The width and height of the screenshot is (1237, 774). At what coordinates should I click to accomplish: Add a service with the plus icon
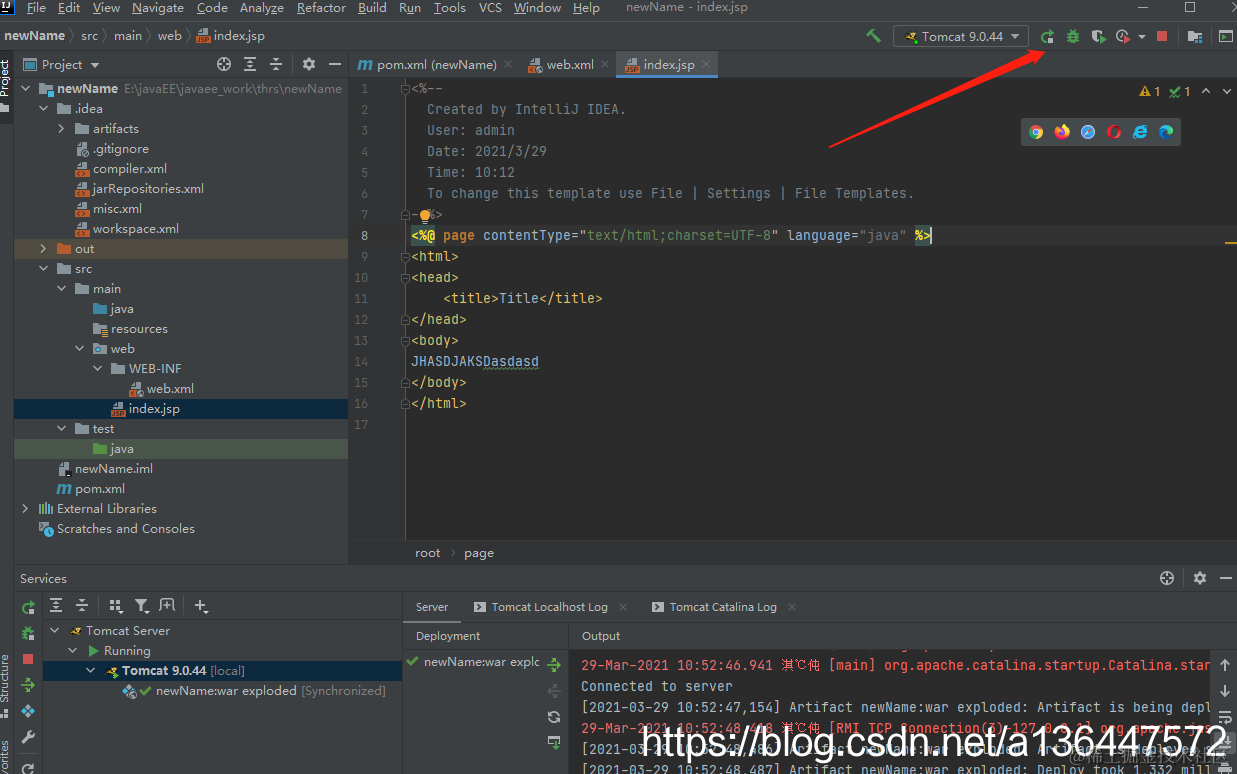click(201, 605)
